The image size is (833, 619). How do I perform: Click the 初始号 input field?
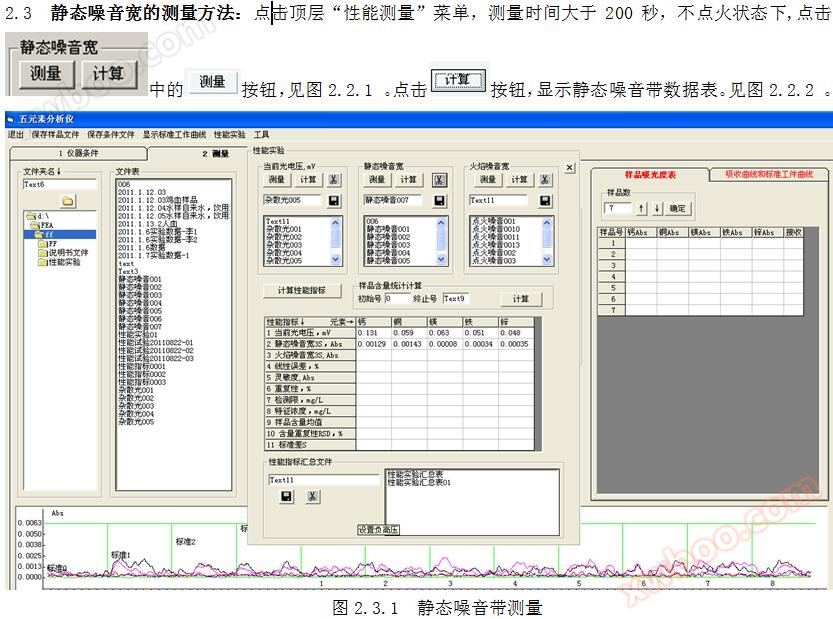397,299
